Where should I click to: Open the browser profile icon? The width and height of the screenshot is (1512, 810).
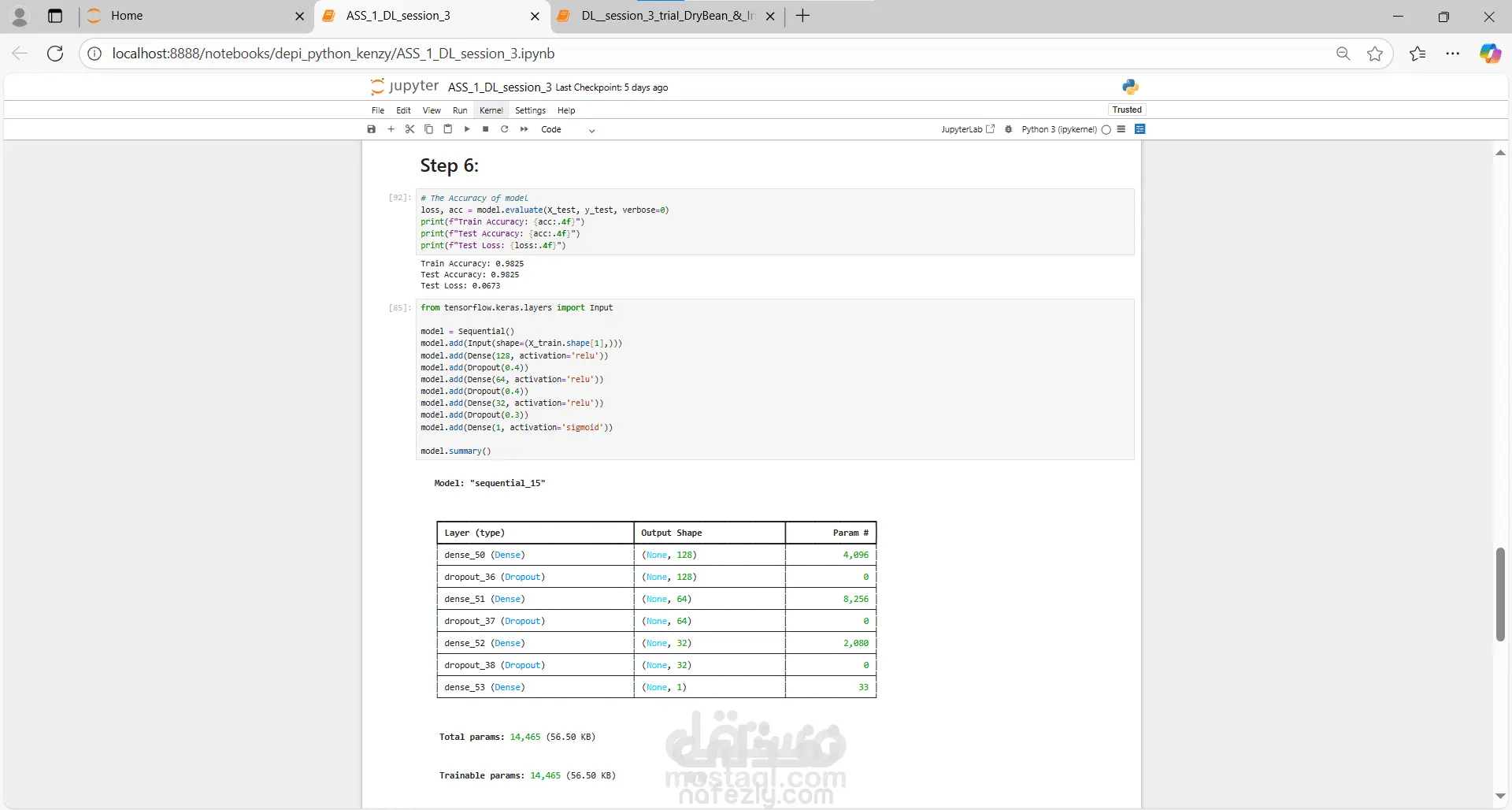tap(20, 16)
